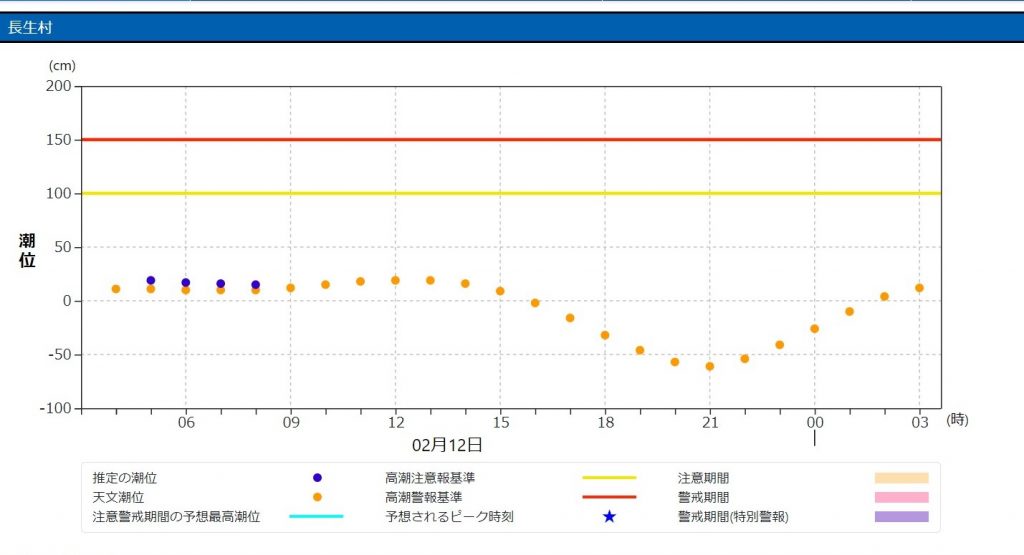This screenshot has width=1024, height=555.
Task: Select the orange tide point at 18時
Action: click(x=605, y=335)
